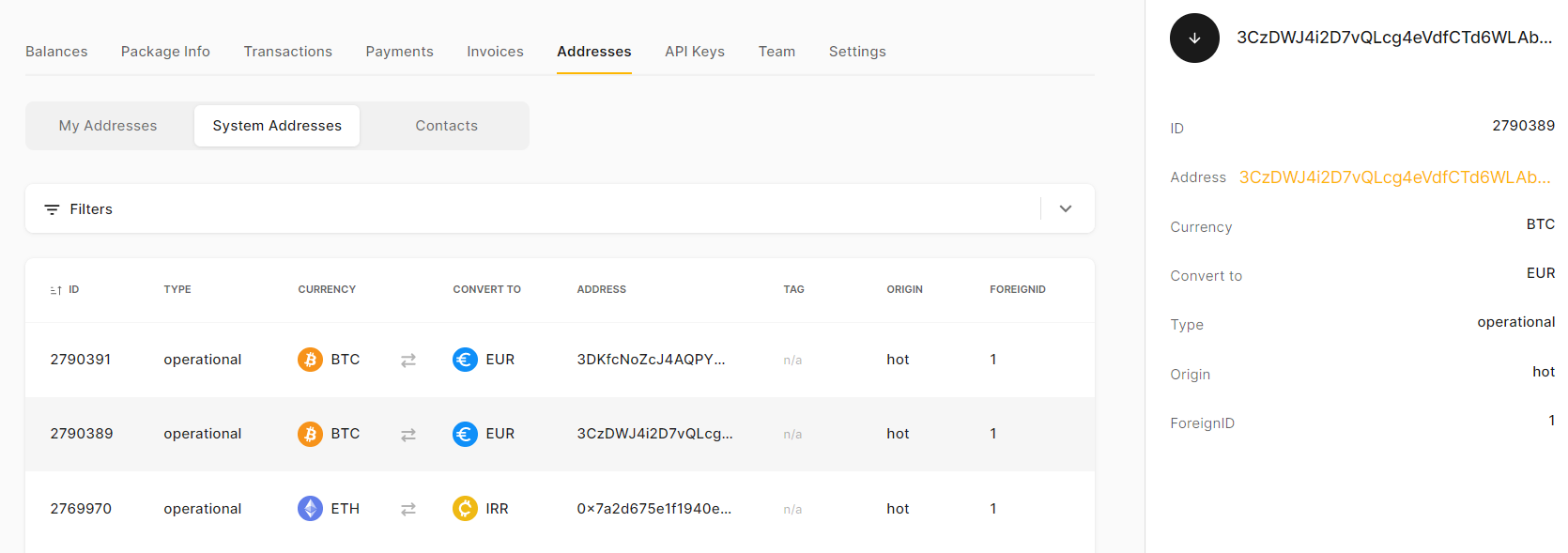This screenshot has height=553, width=1568.
Task: Click the EUR coin icon in row 2790391
Action: [465, 360]
